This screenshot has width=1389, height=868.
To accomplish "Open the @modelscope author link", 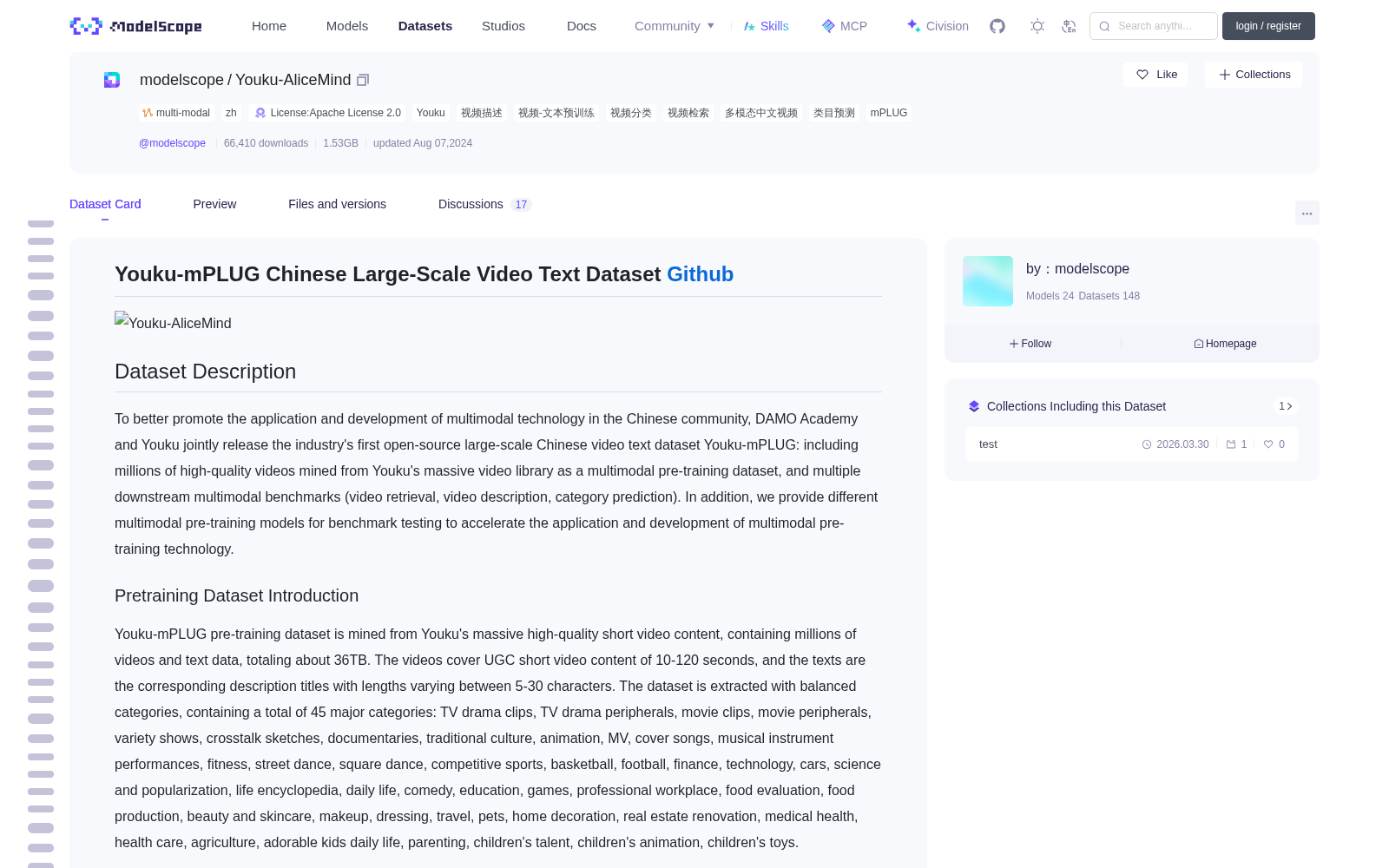I will 172,143.
